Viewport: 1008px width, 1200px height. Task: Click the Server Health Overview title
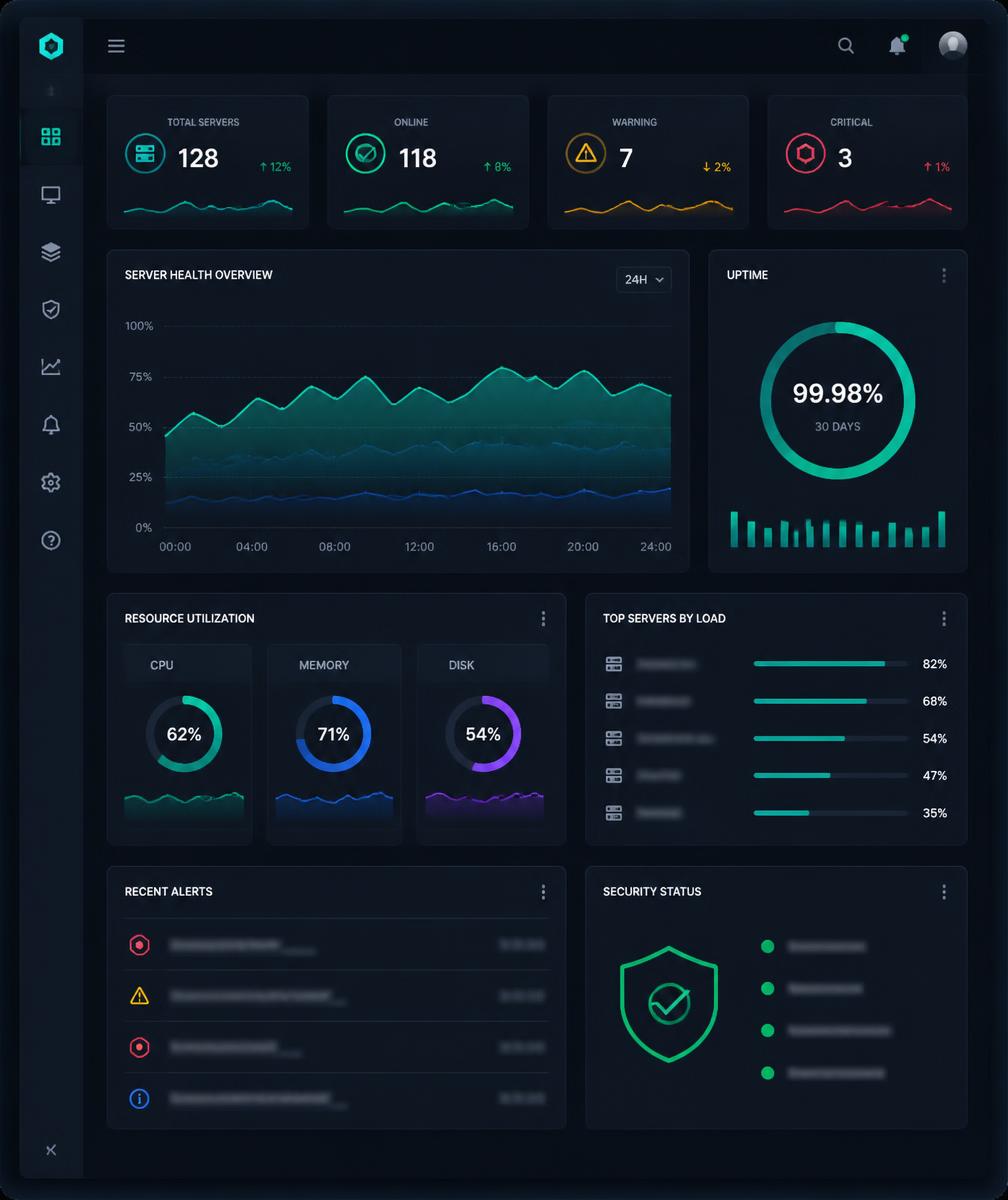199,275
